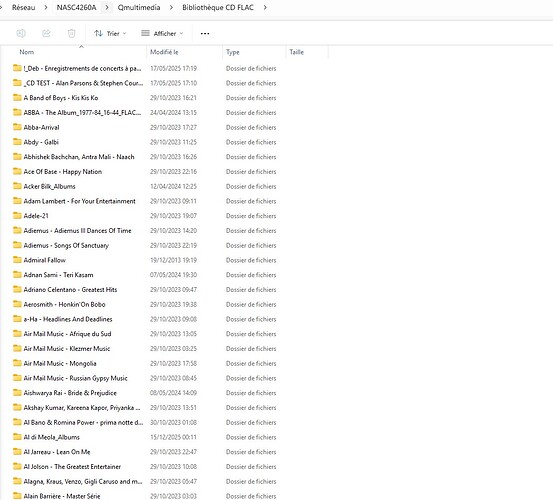The image size is (553, 500).
Task: Open the Afficher view dropdown
Action: [x=162, y=33]
